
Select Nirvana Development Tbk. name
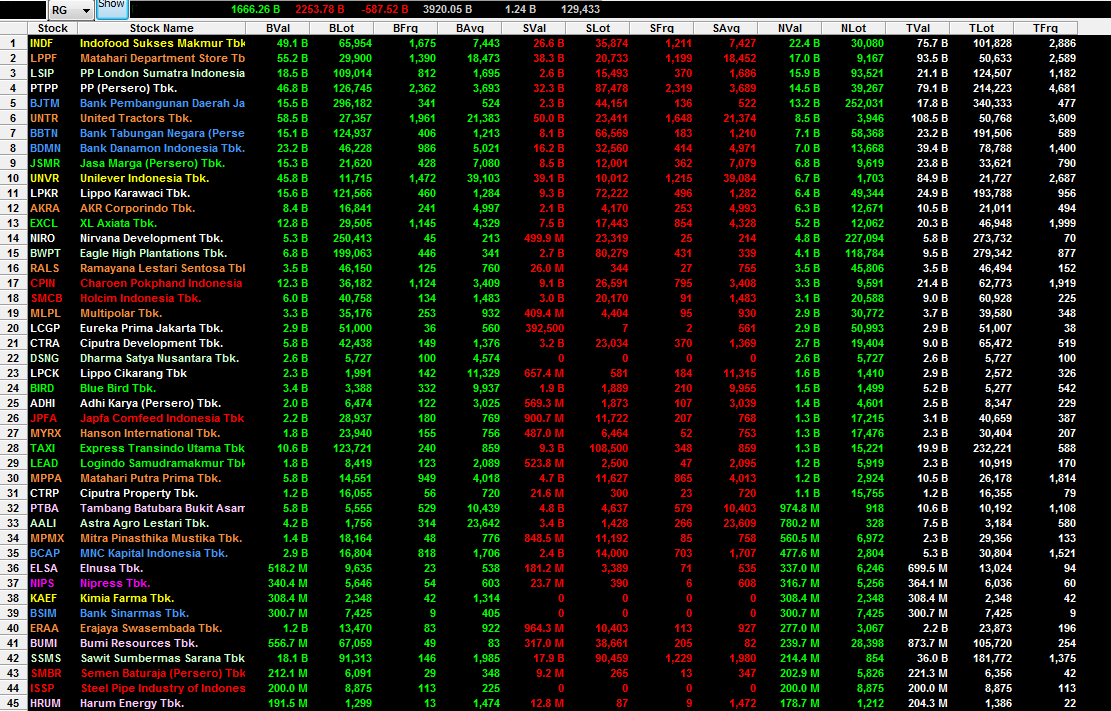coord(152,238)
